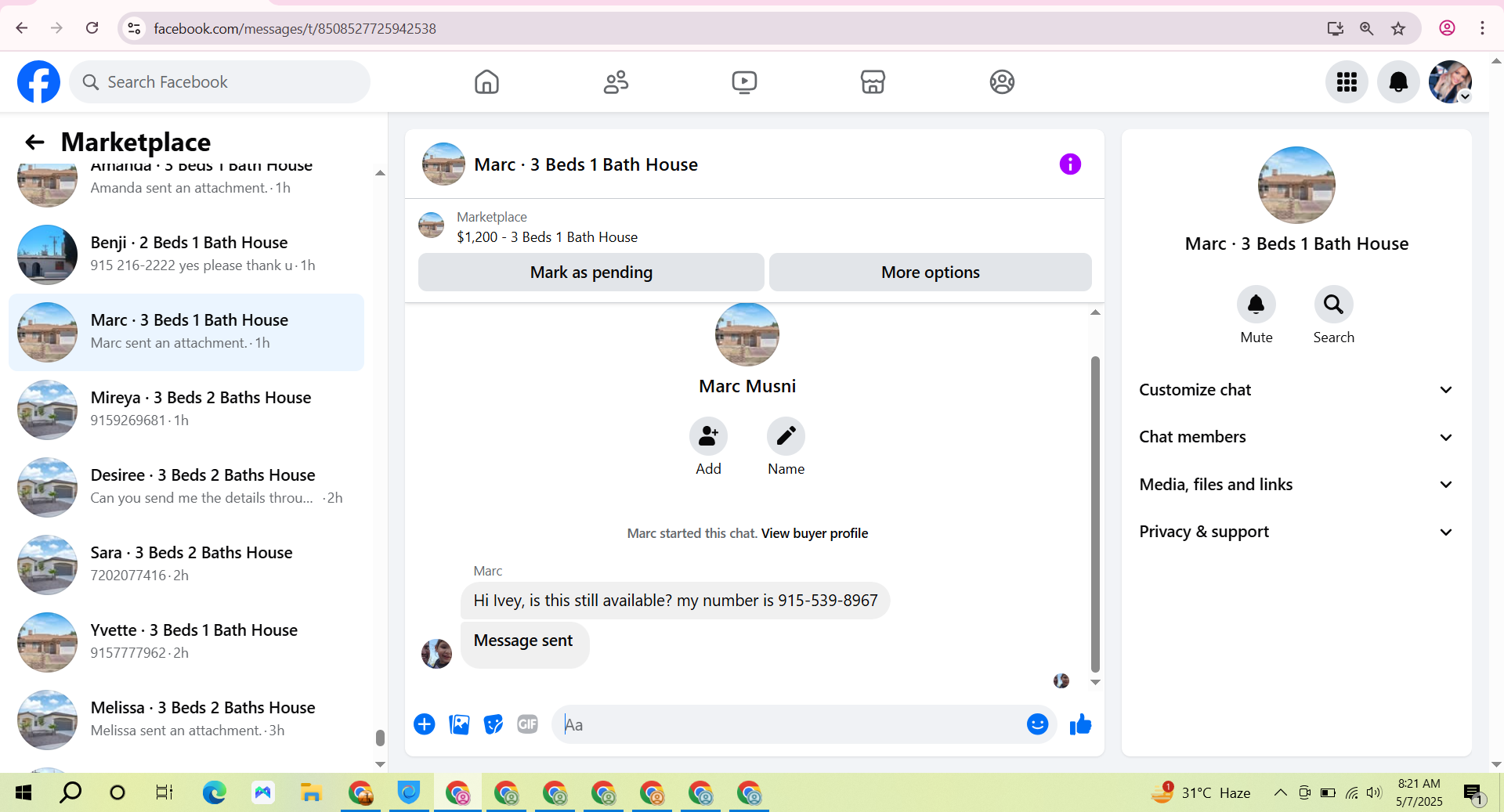Click the message reading 915-539-8967
Viewport: 1504px width, 812px height.
[x=675, y=601]
